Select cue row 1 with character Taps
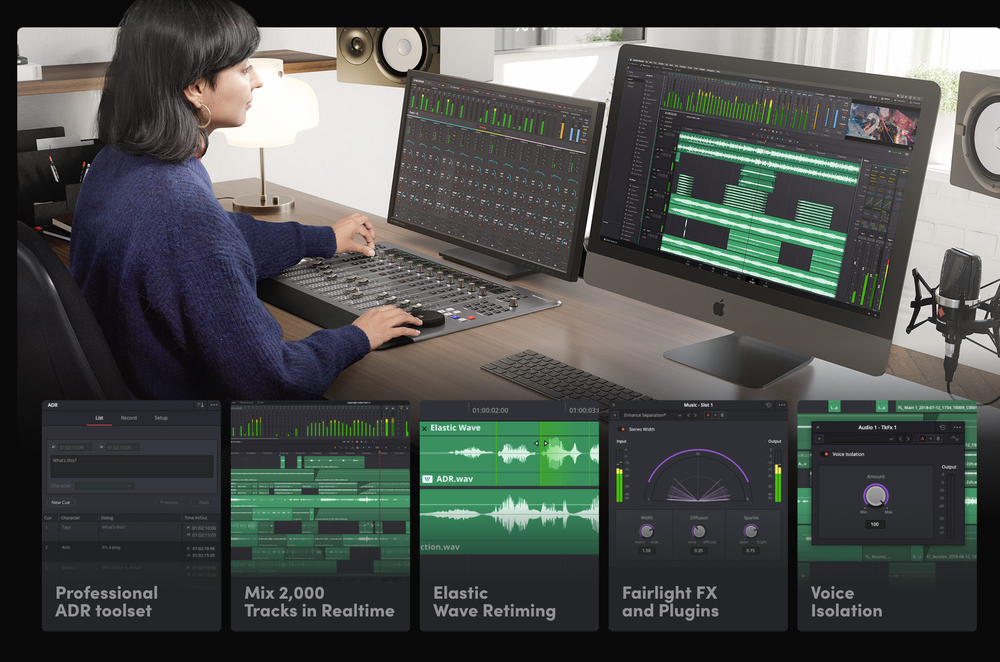Viewport: 1000px width, 662px height. pos(131,532)
